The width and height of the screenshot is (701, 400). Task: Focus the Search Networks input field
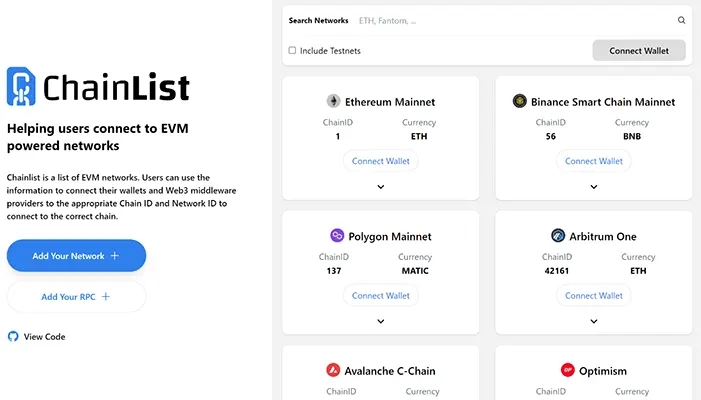coord(514,21)
